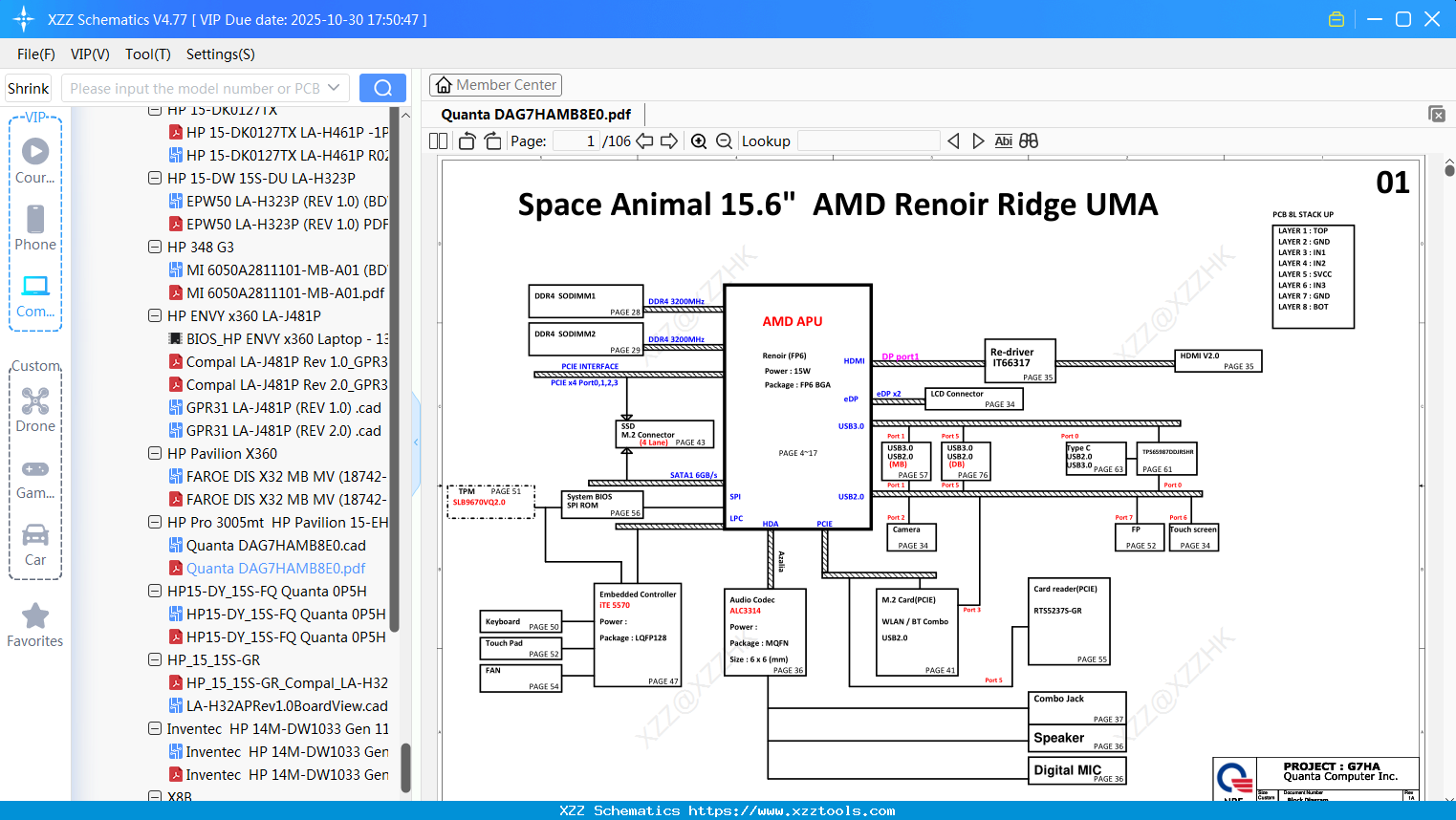Collapse the HP15-DY_15S-FQ Quanta 0P5H node
The height and width of the screenshot is (820, 1456).
tap(155, 591)
